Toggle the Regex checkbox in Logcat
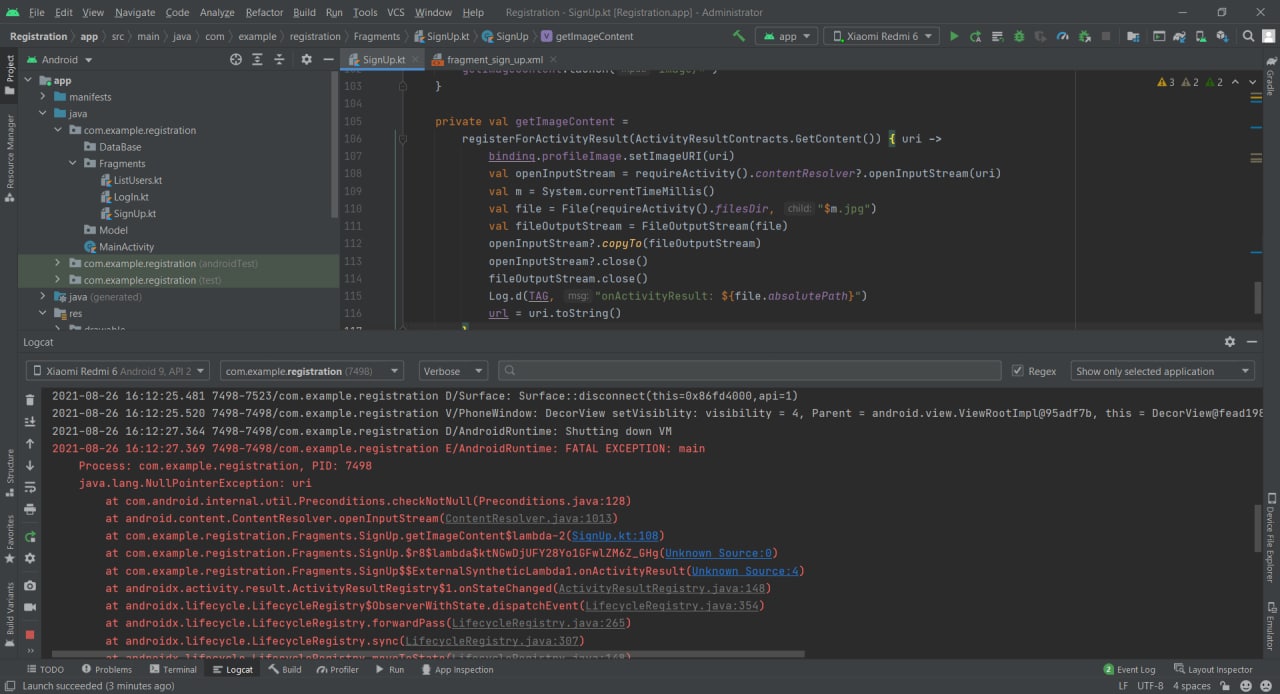1280x694 pixels. point(1018,371)
